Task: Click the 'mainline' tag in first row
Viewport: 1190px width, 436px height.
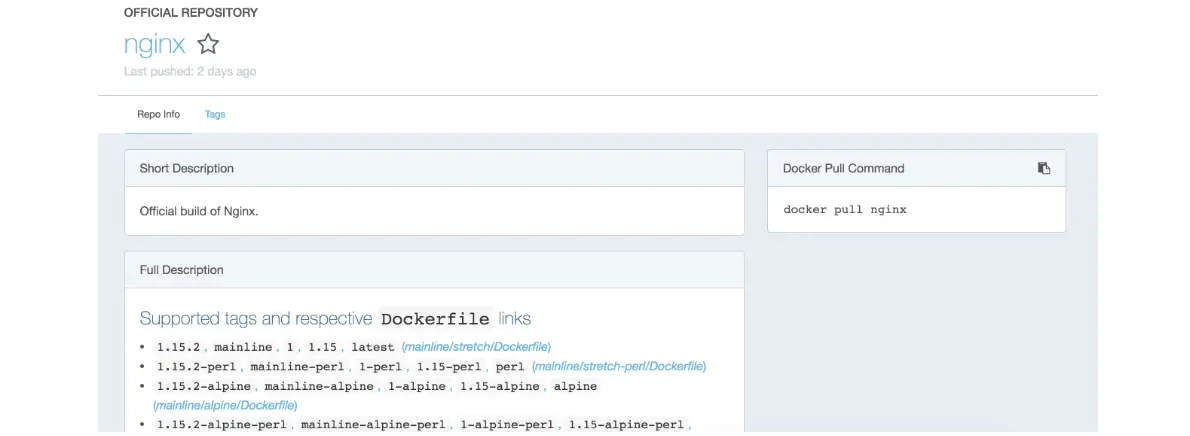Action: point(243,347)
